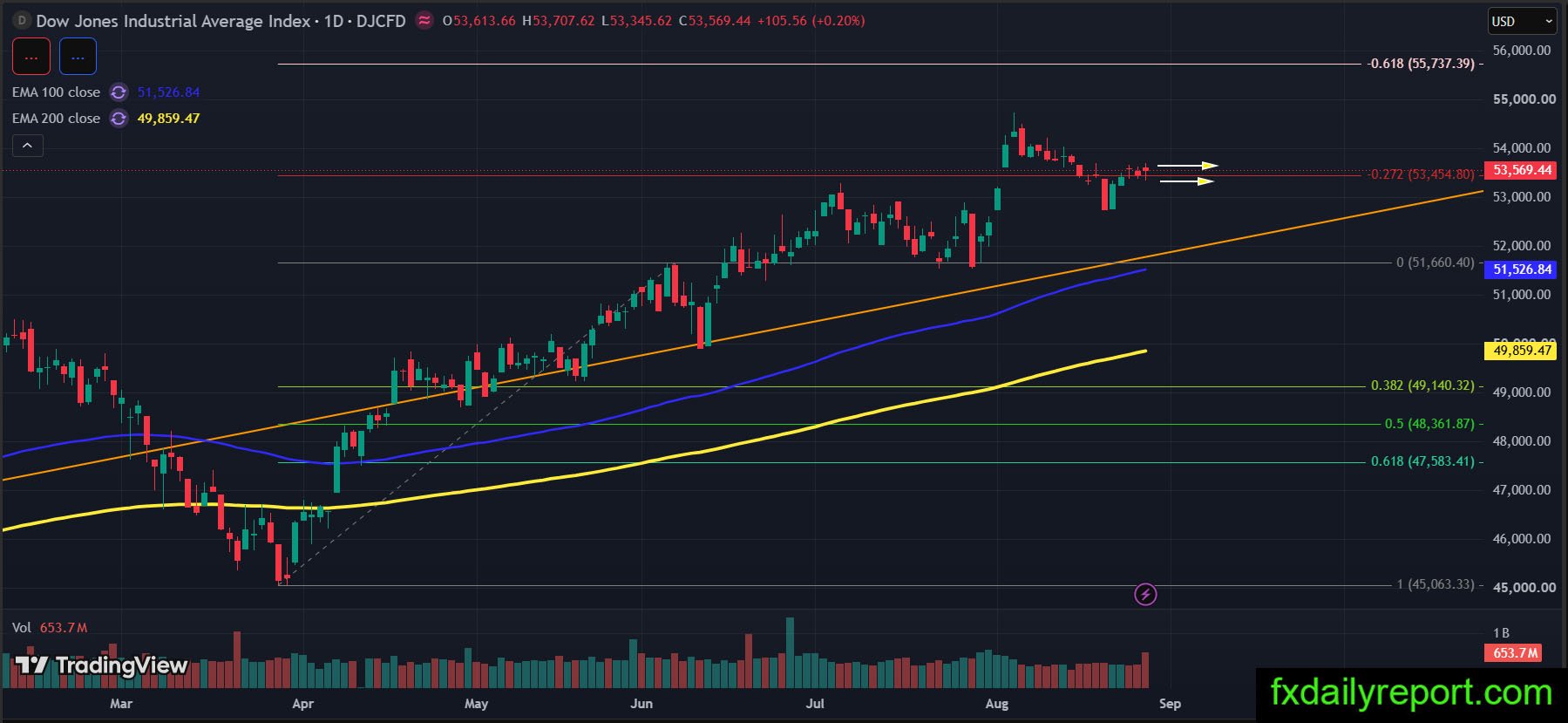Click the blue EMA 100 price tag on axis
Image resolution: width=1568 pixels, height=723 pixels.
click(1522, 269)
